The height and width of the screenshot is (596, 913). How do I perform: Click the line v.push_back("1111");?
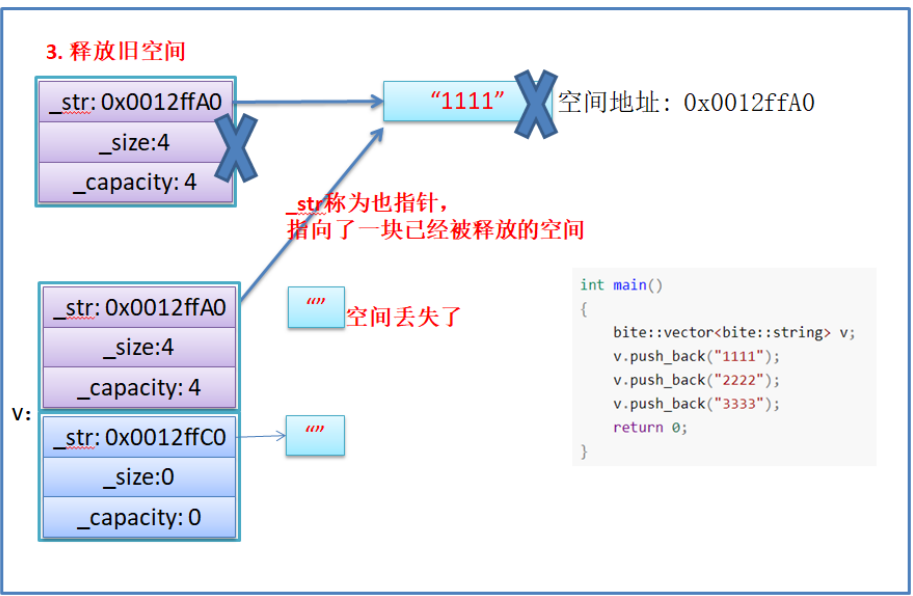click(x=696, y=356)
